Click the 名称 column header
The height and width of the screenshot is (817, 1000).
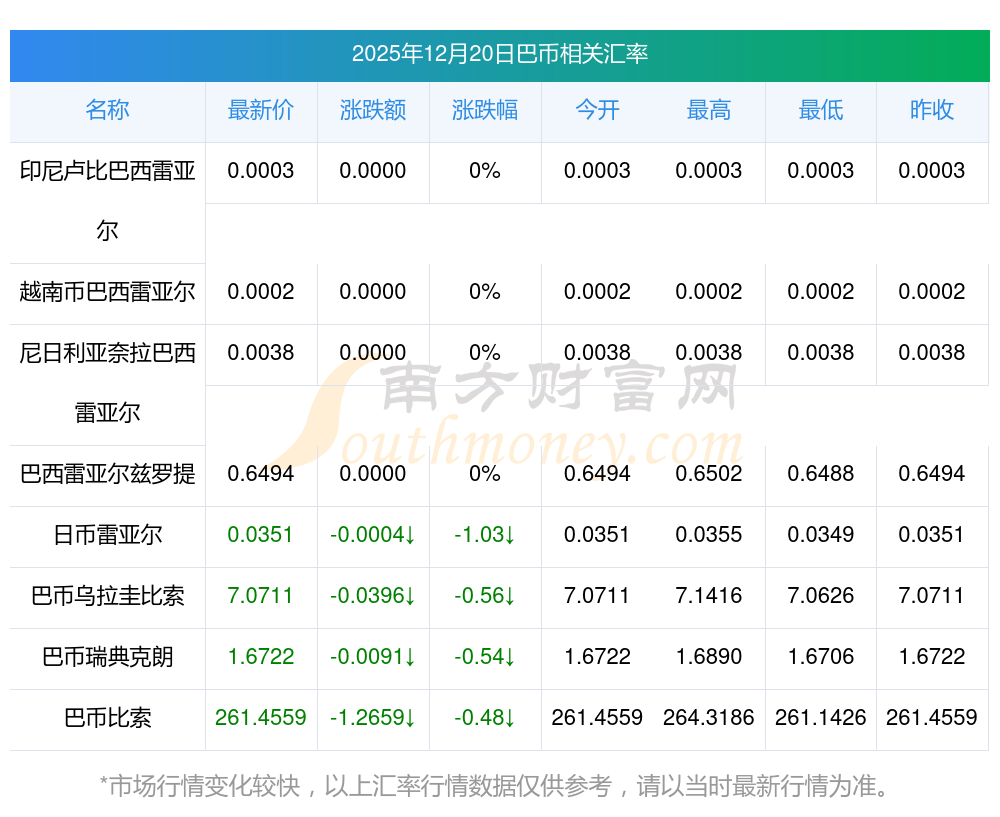107,110
